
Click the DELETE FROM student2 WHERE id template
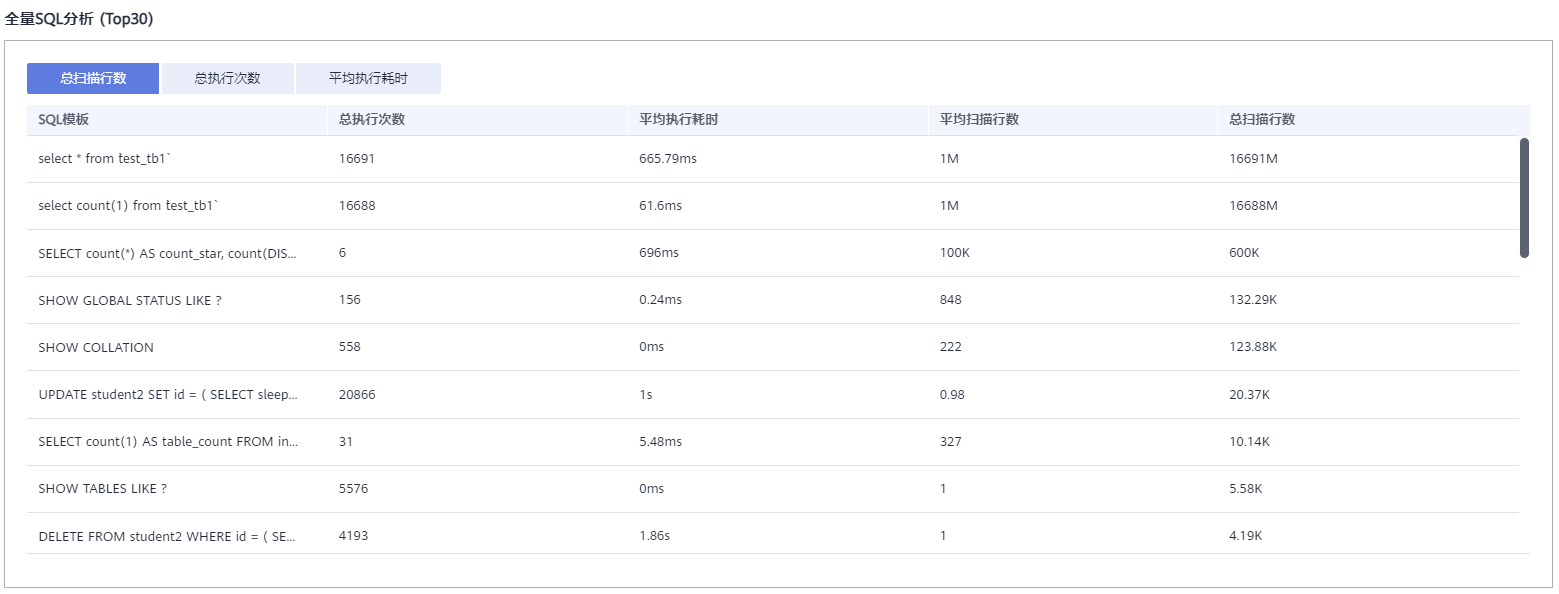[x=167, y=536]
